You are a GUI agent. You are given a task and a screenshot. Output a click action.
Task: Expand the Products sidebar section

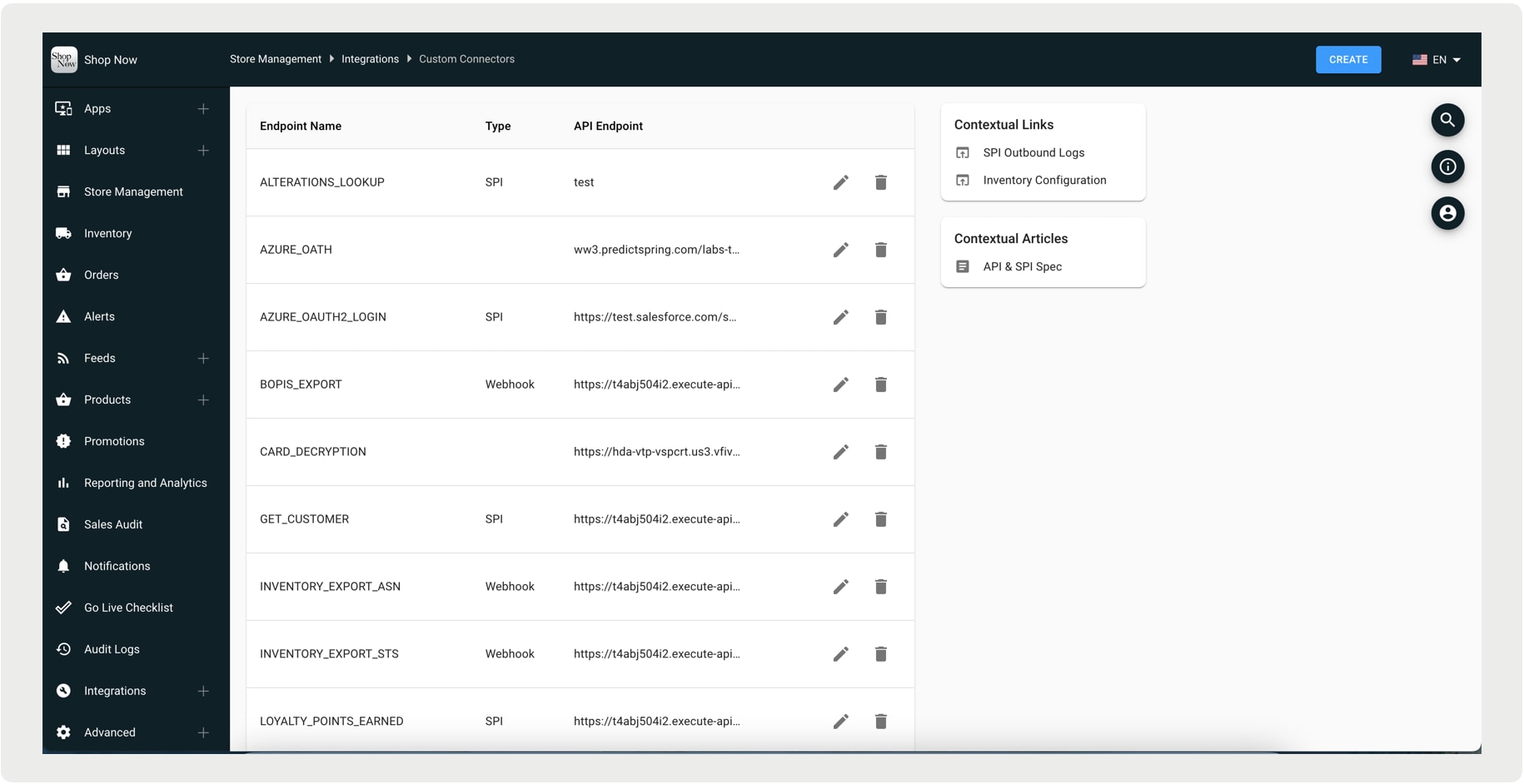tap(203, 400)
